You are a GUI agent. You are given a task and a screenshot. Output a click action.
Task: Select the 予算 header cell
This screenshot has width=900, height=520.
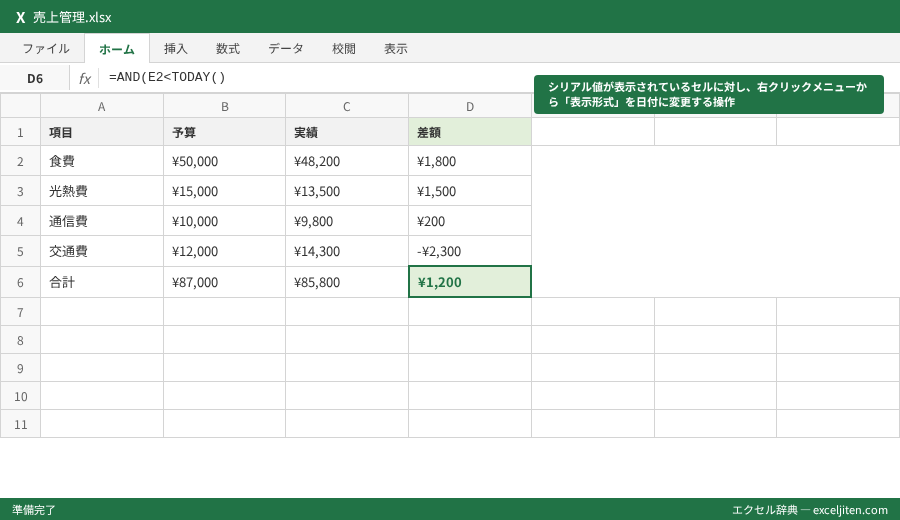[224, 132]
